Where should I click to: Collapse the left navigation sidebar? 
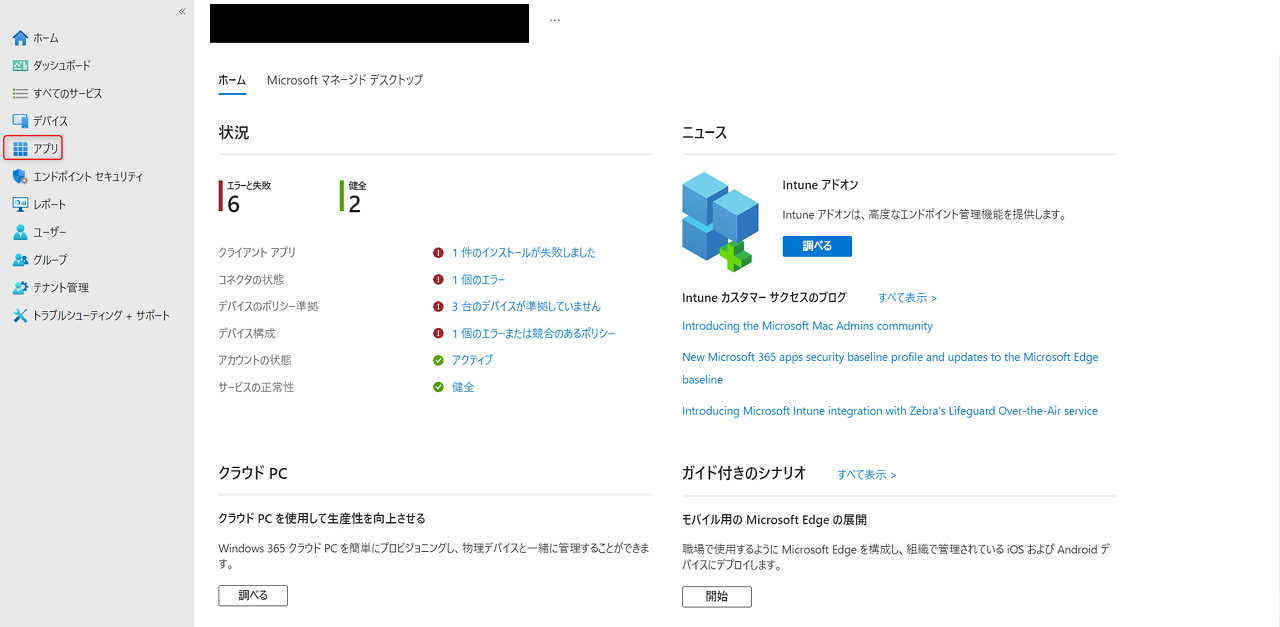pyautogui.click(x=182, y=11)
